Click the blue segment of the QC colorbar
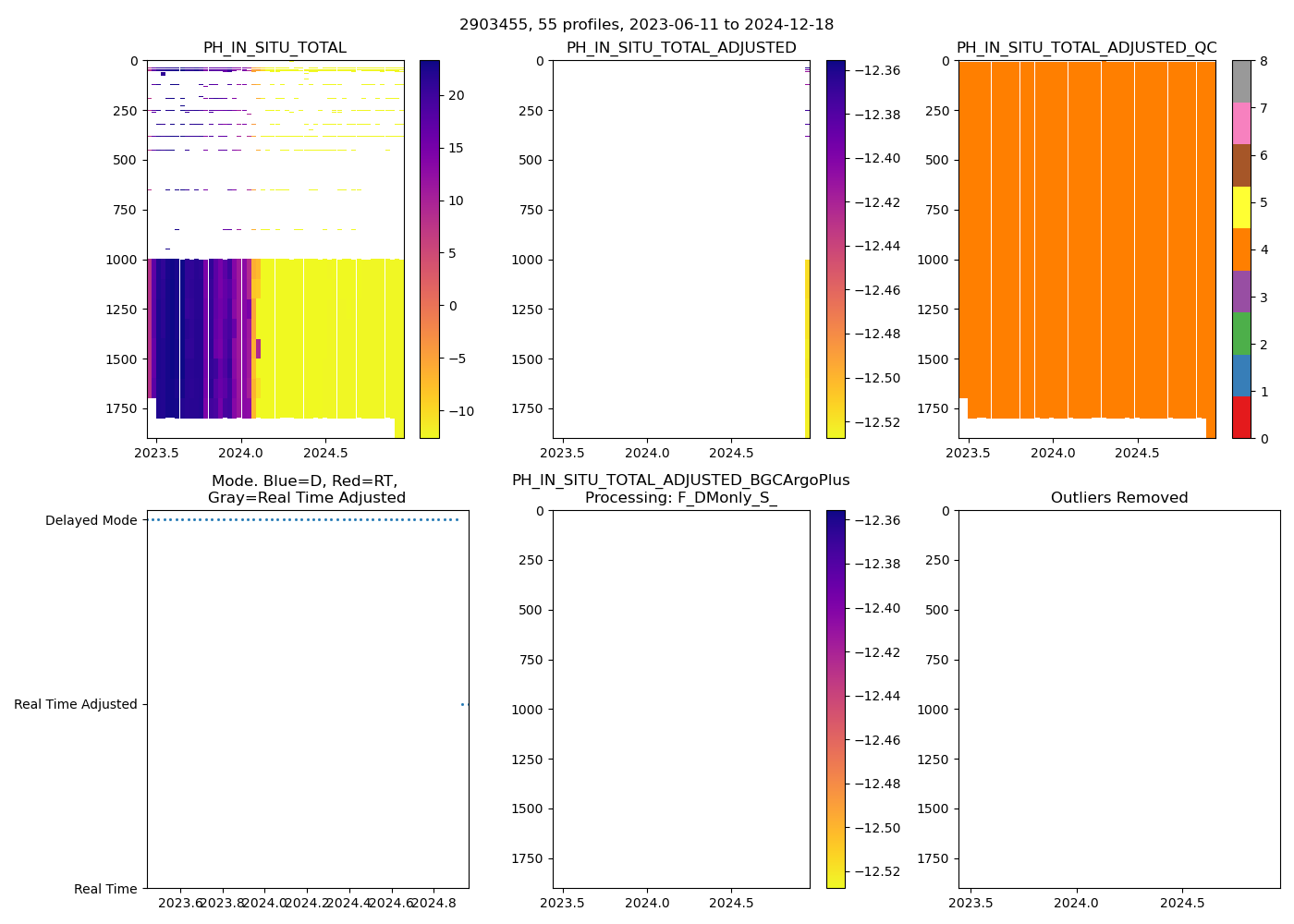The height and width of the screenshot is (924, 1294). tap(1240, 376)
